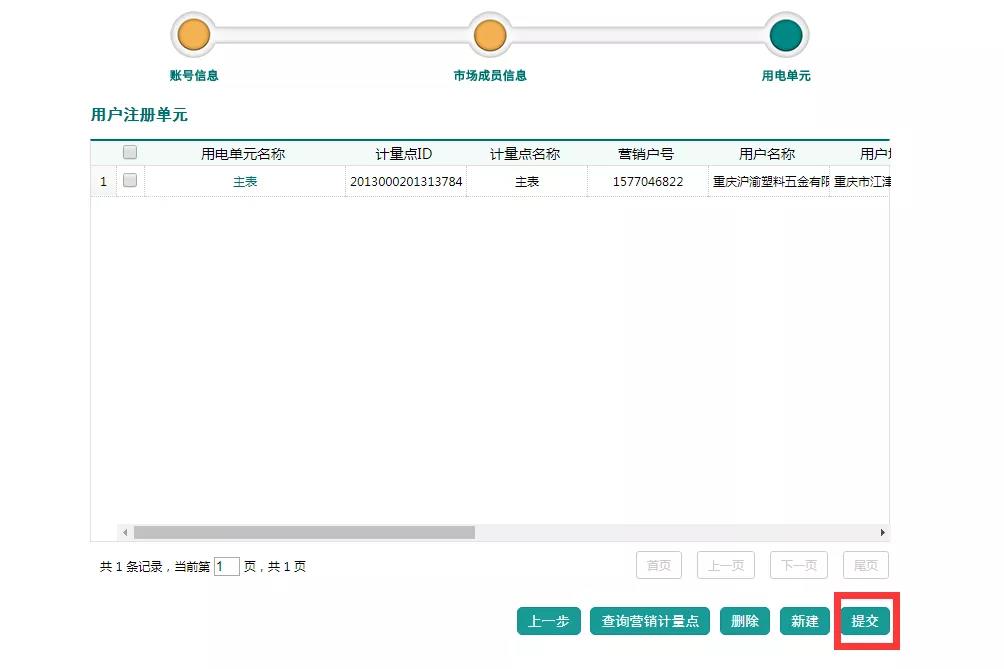Toggle the select-all checkbox in table header
This screenshot has width=1004, height=669.
(x=130, y=153)
